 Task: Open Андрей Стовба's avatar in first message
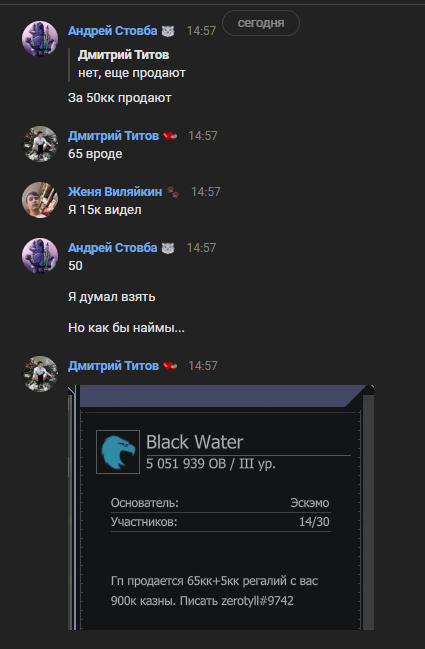tap(40, 39)
